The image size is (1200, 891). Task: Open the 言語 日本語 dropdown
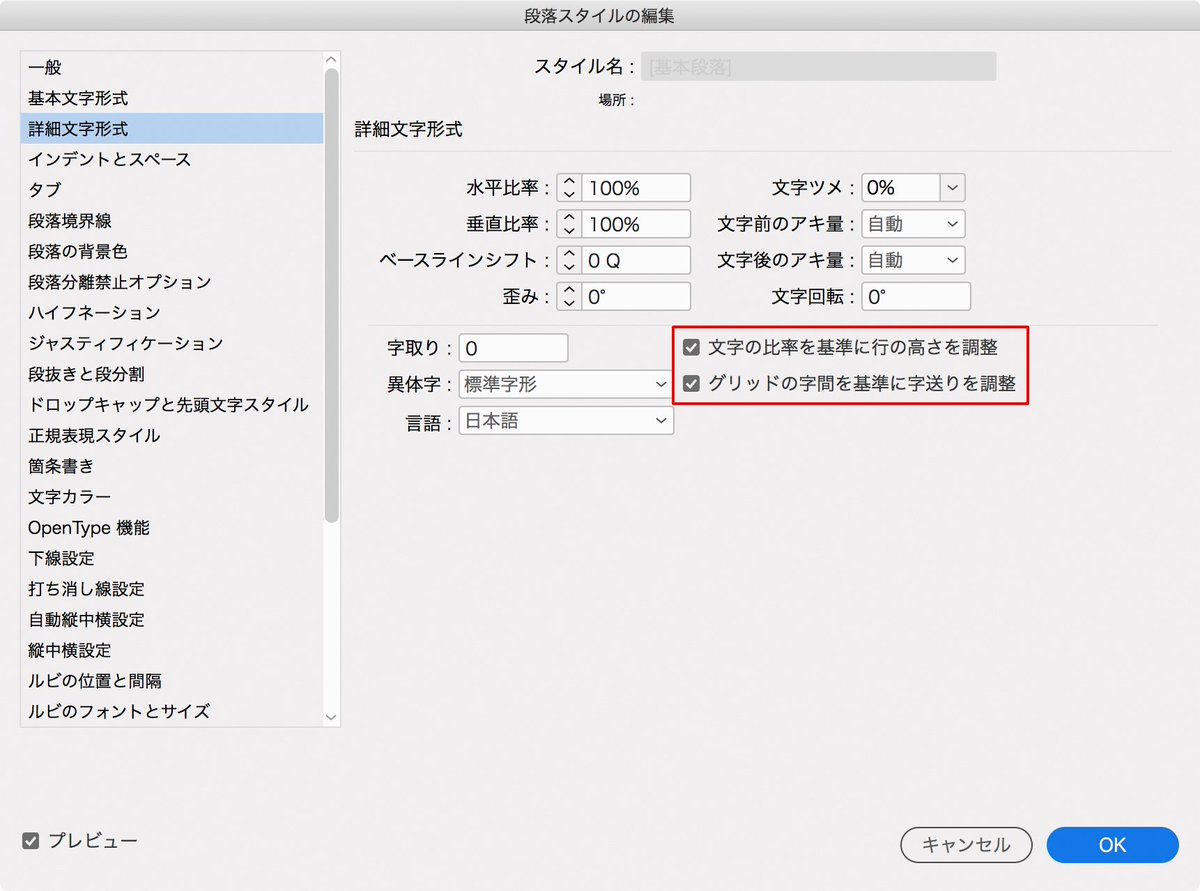point(566,421)
